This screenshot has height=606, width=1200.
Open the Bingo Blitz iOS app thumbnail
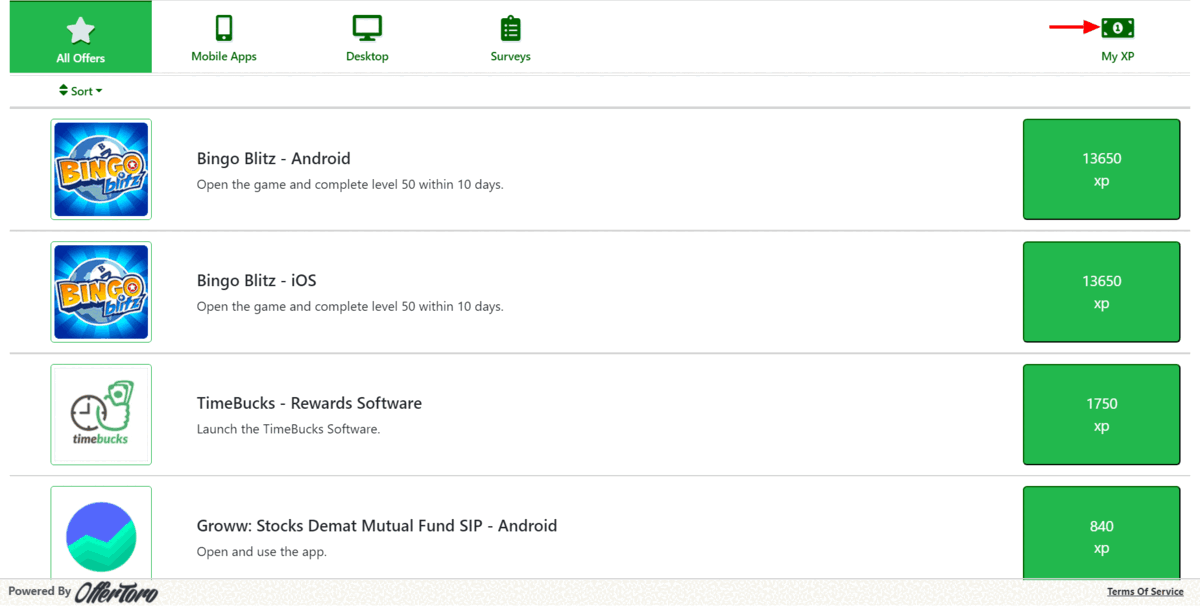point(101,292)
